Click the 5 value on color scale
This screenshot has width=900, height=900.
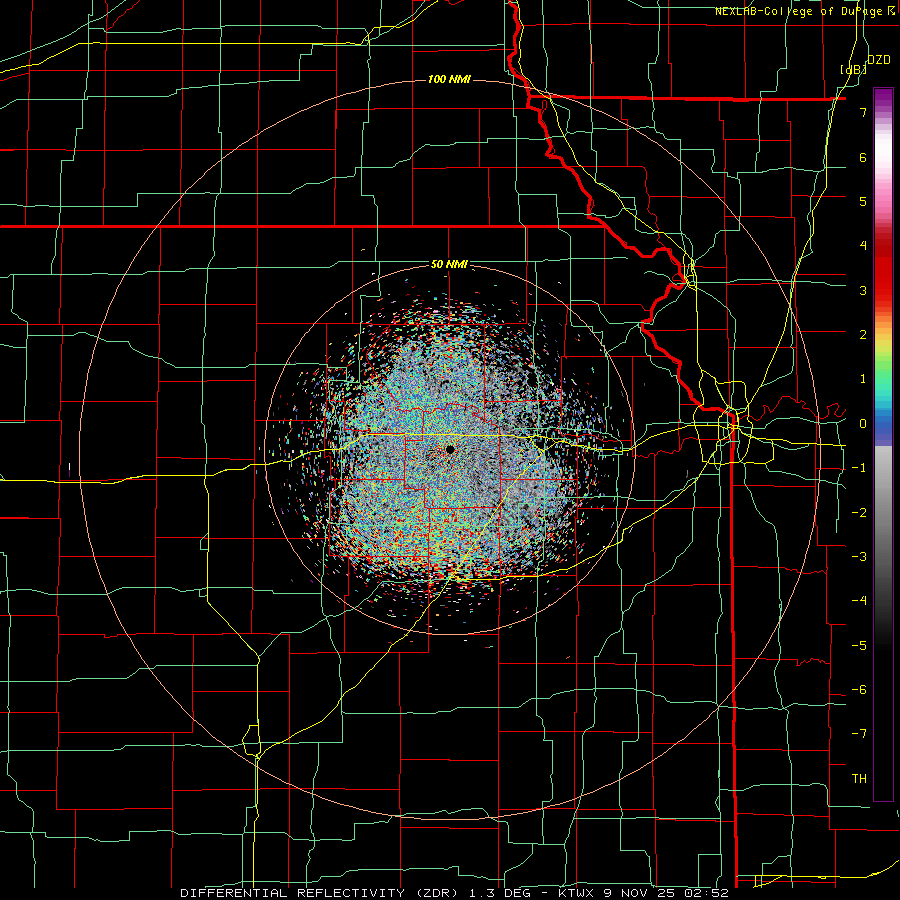point(863,201)
